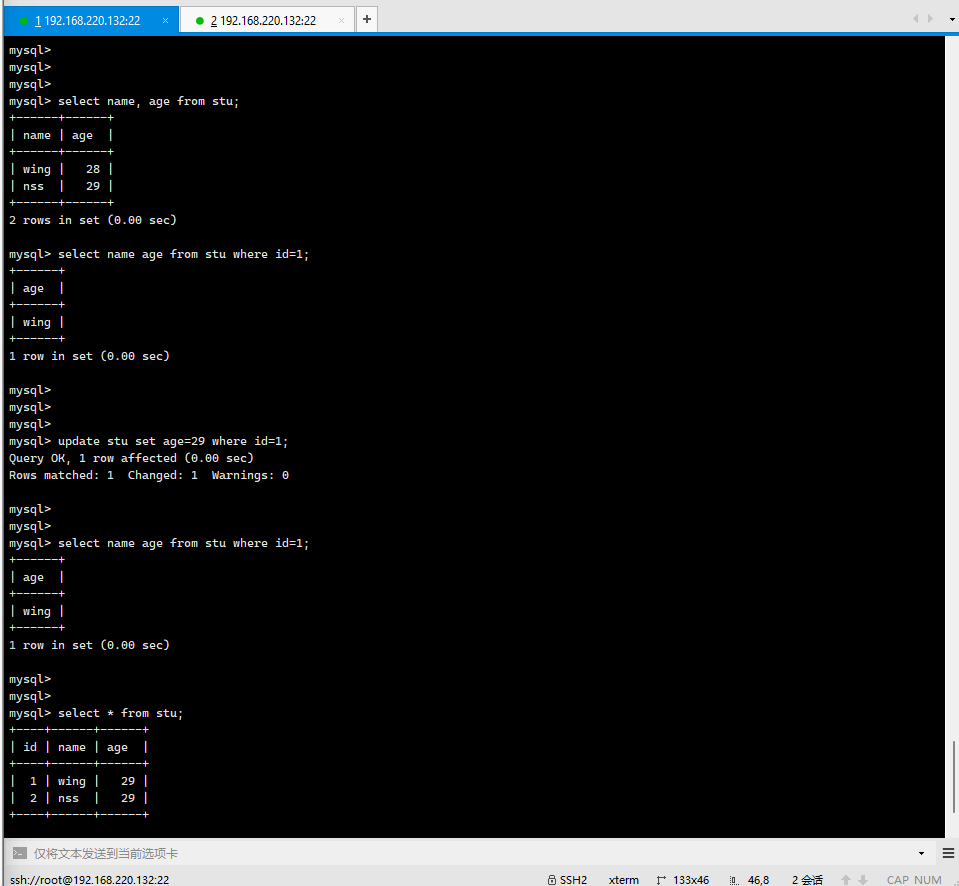
Task: Click 'Query OK, 1 row affected' output line
Action: click(x=131, y=458)
